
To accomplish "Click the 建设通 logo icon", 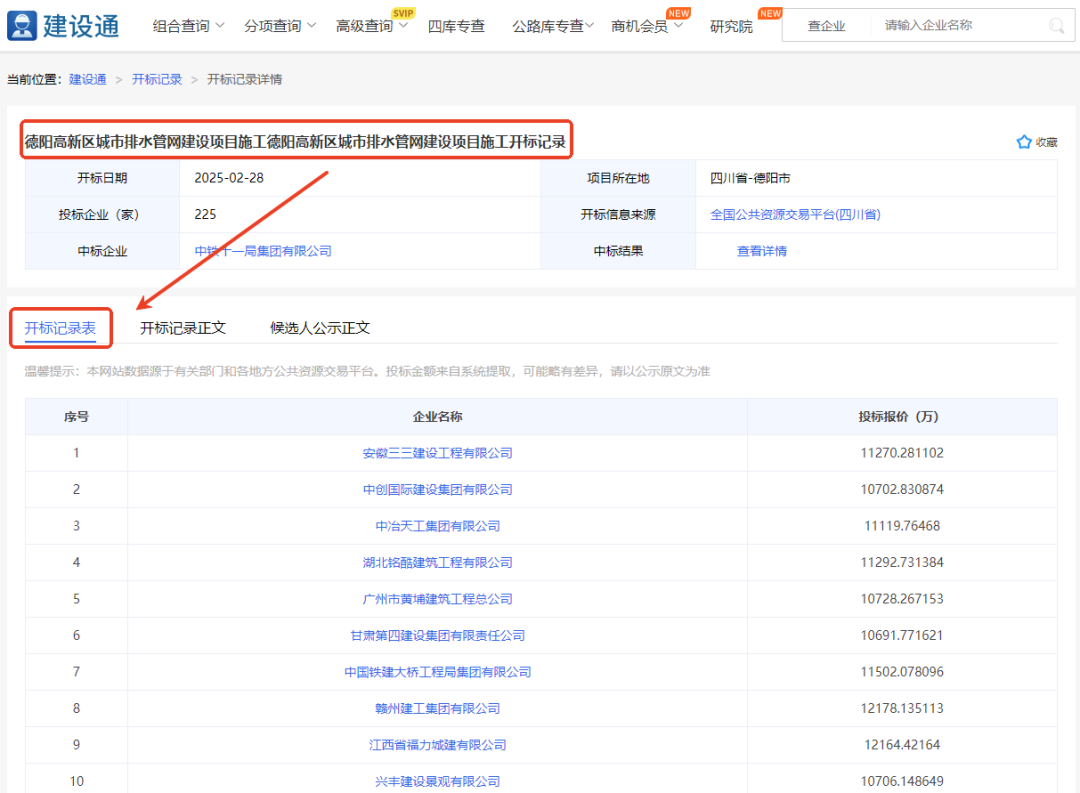I will tap(22, 26).
